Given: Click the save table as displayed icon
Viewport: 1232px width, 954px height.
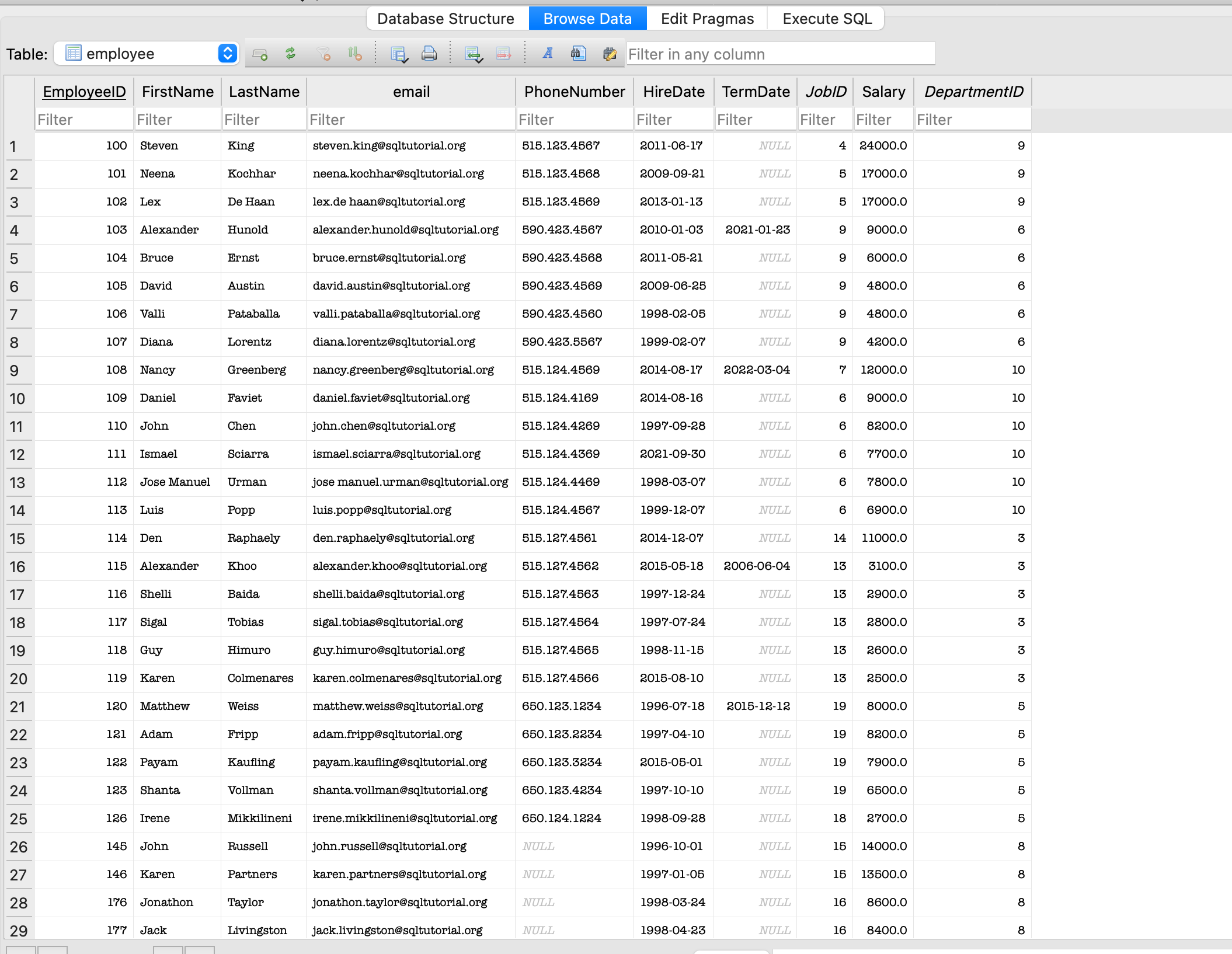Looking at the screenshot, I should (x=399, y=54).
